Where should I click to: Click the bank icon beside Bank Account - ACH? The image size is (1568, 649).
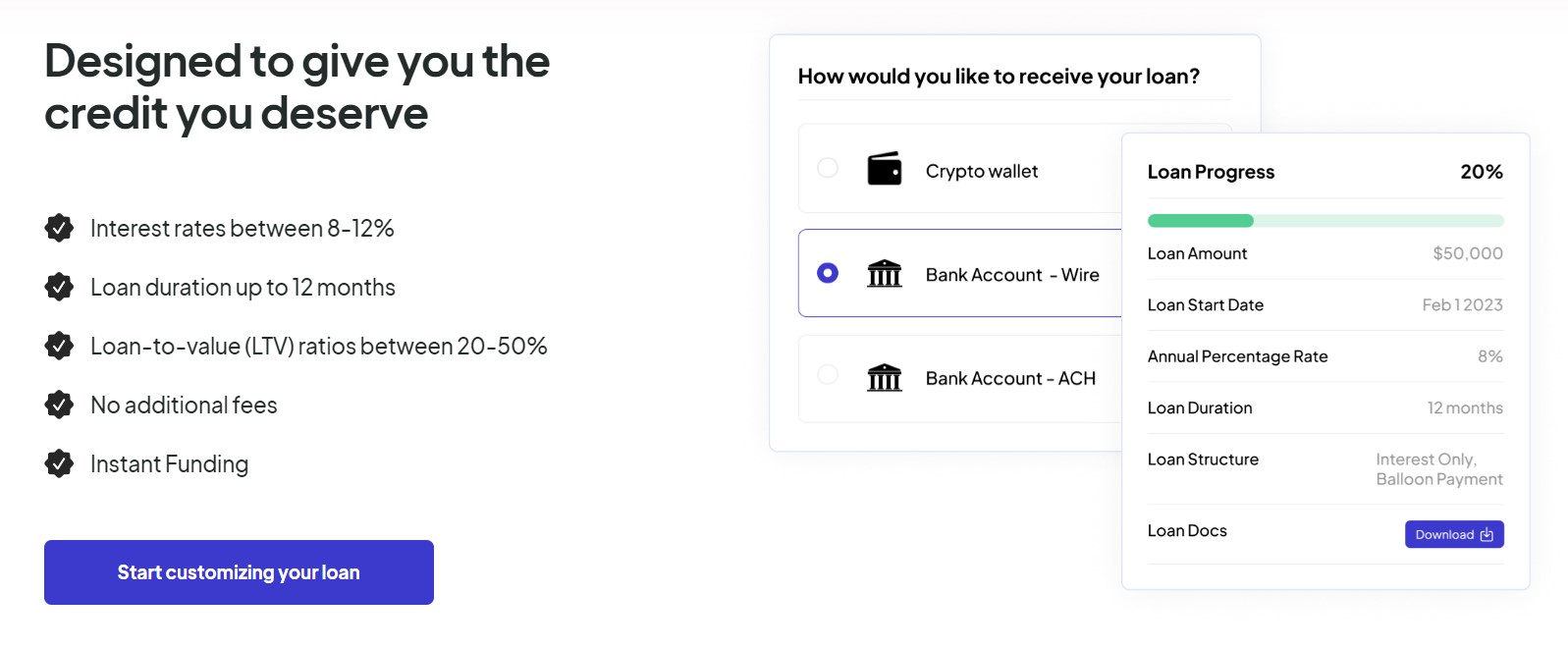point(884,378)
